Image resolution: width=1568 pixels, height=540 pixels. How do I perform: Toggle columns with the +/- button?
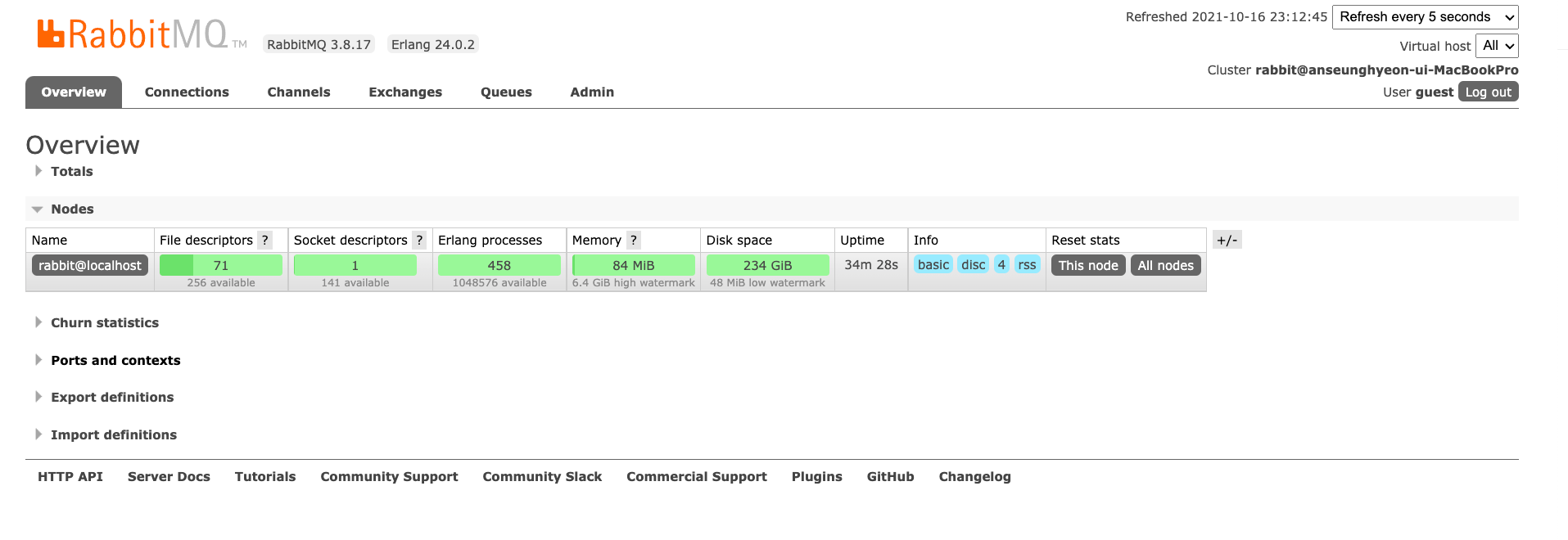1227,240
